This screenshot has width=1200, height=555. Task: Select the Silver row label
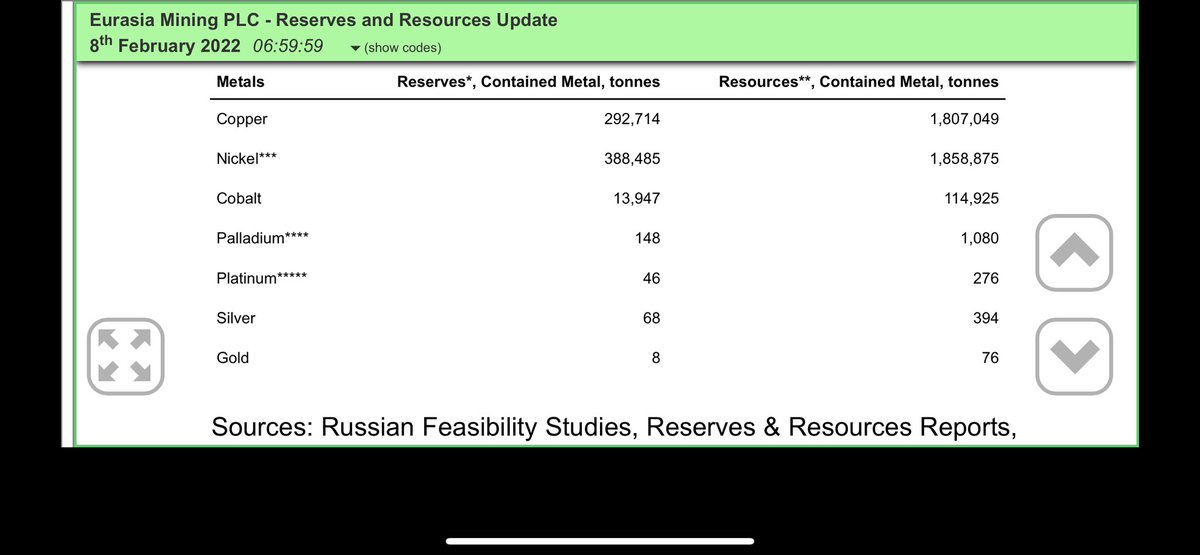[x=236, y=318]
